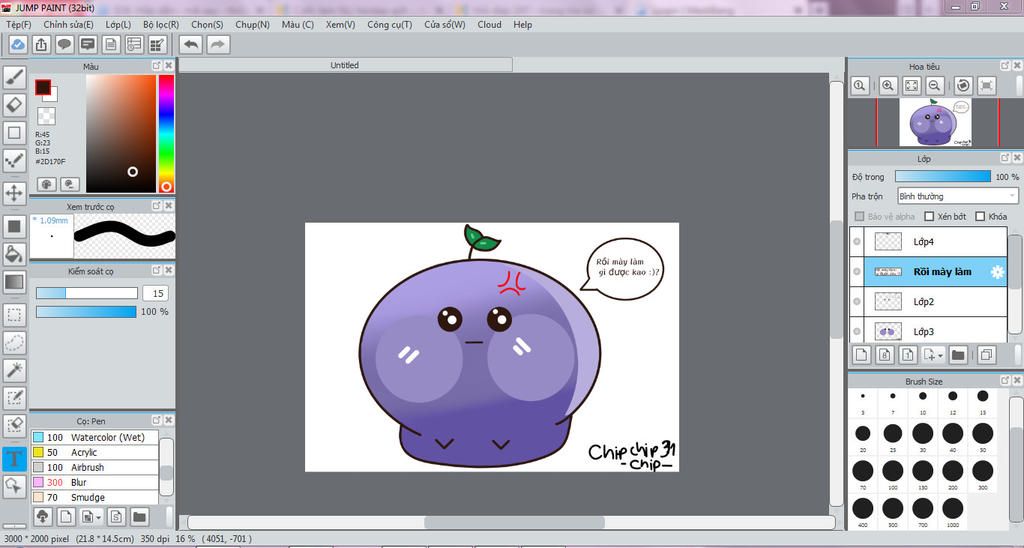Toggle the Khóa checkbox
This screenshot has width=1024, height=548.
click(x=980, y=216)
